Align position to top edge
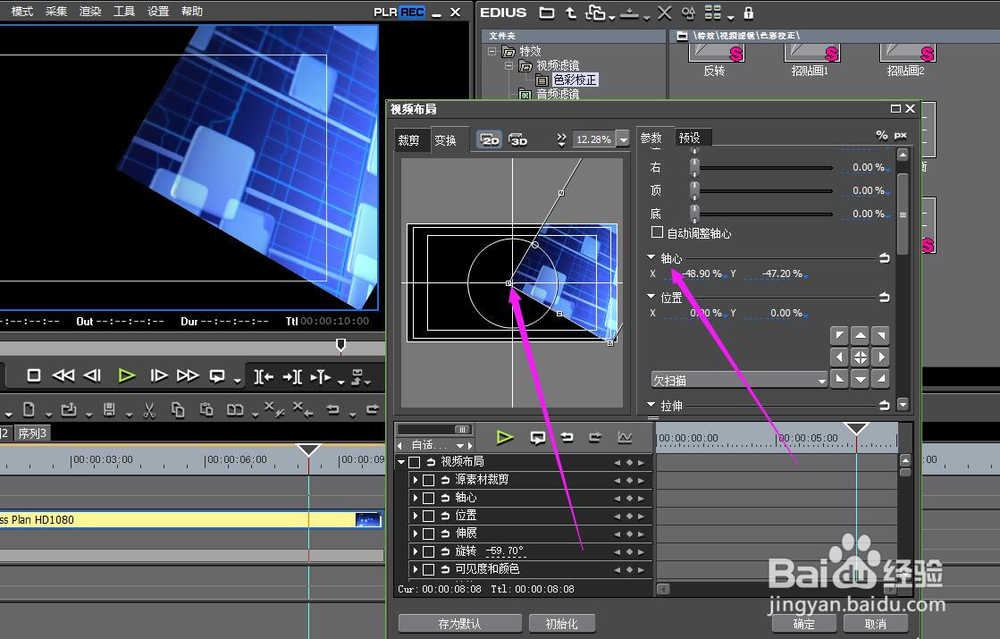Viewport: 1000px width, 639px height. pos(860,335)
